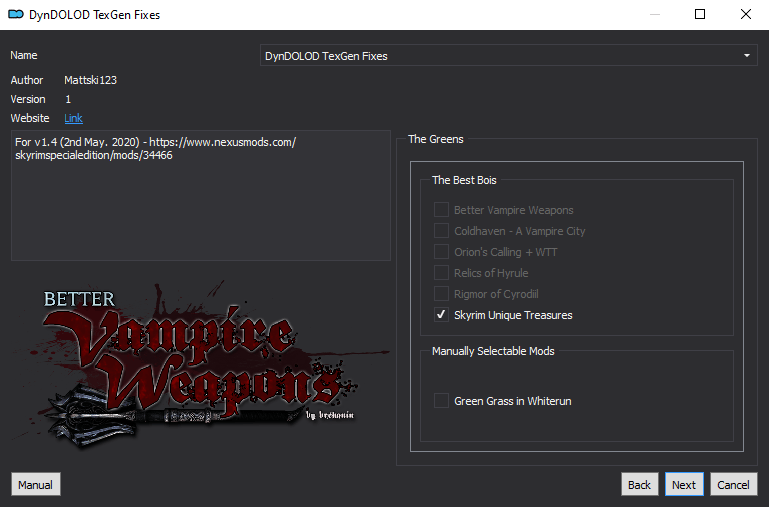Go Back to previous installer step
The height and width of the screenshot is (507, 769).
click(640, 484)
